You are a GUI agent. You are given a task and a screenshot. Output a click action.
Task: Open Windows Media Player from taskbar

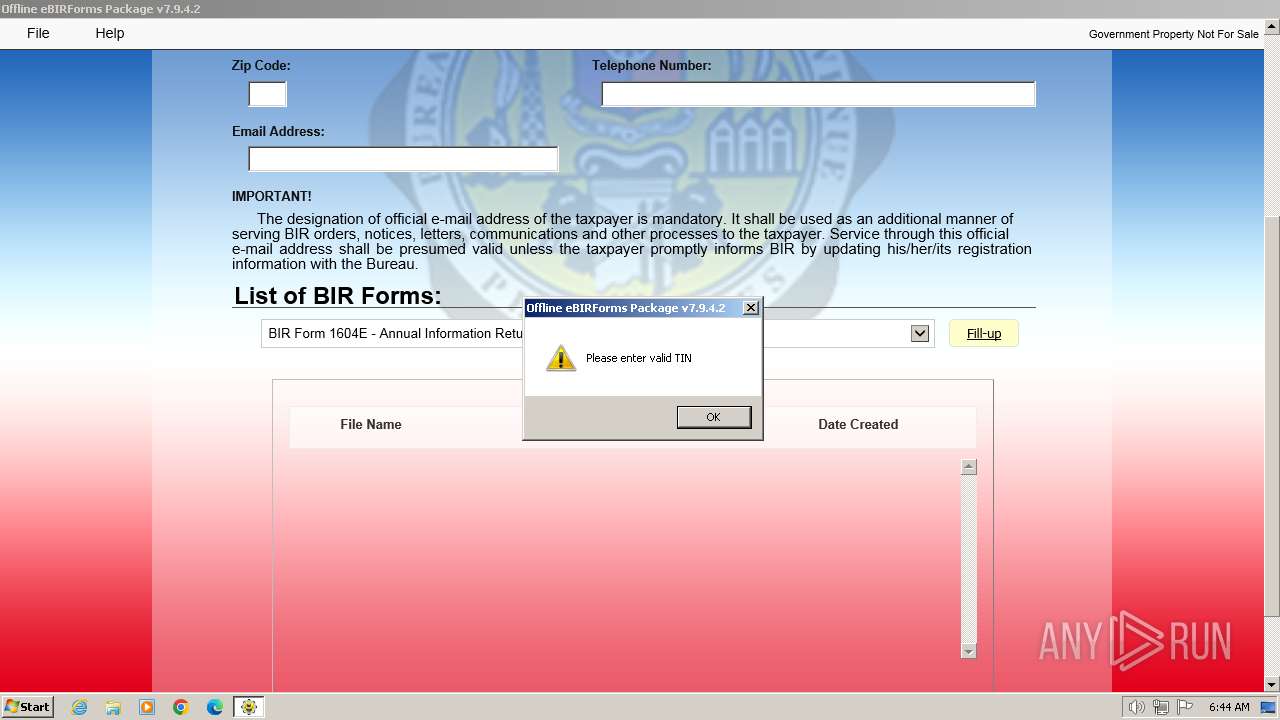pyautogui.click(x=147, y=707)
